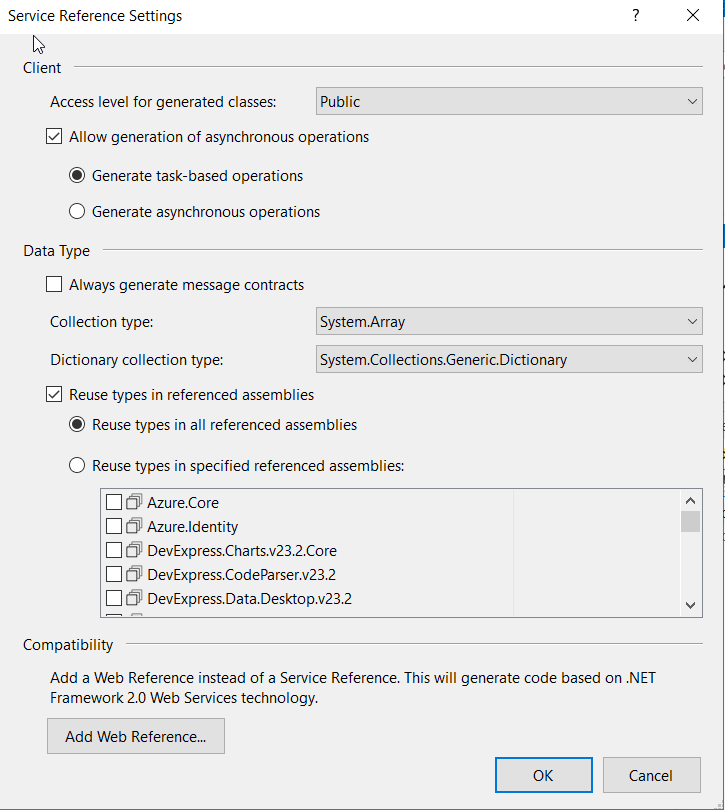Click the assembly icon beside Azure.Identity
This screenshot has height=810, width=725.
[135, 526]
